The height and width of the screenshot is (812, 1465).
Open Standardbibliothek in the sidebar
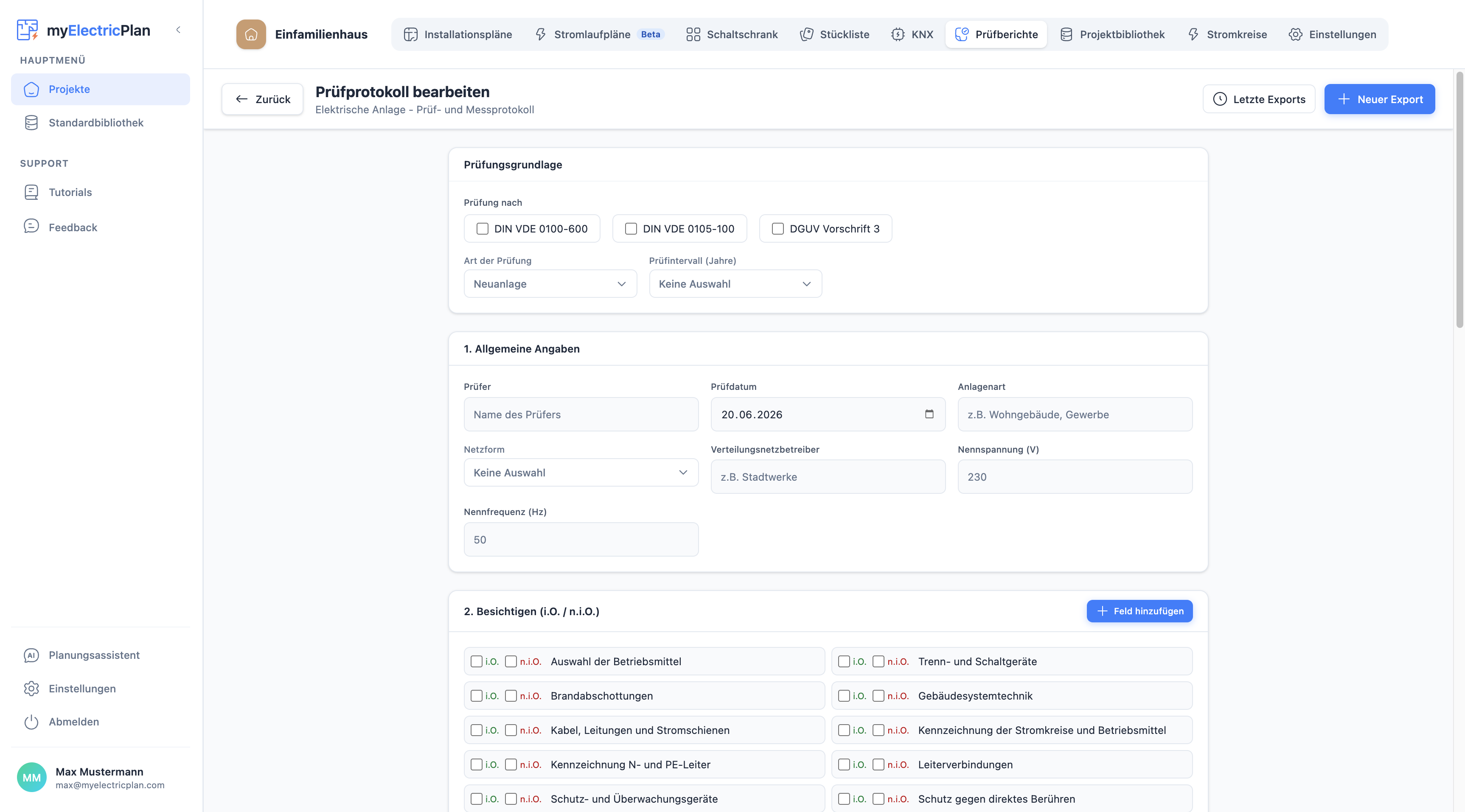click(x=100, y=123)
